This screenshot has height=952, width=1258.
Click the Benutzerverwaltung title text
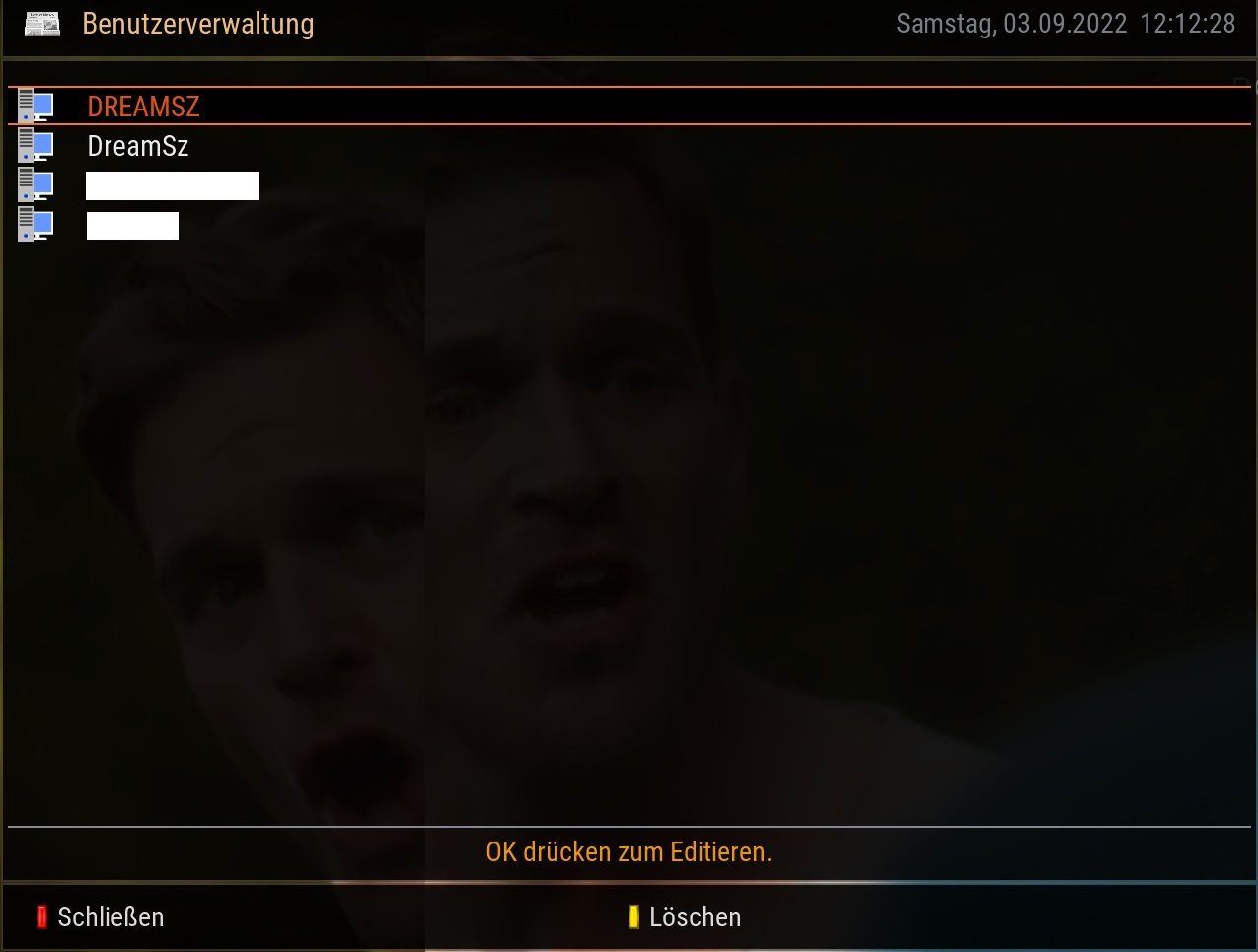(x=198, y=24)
